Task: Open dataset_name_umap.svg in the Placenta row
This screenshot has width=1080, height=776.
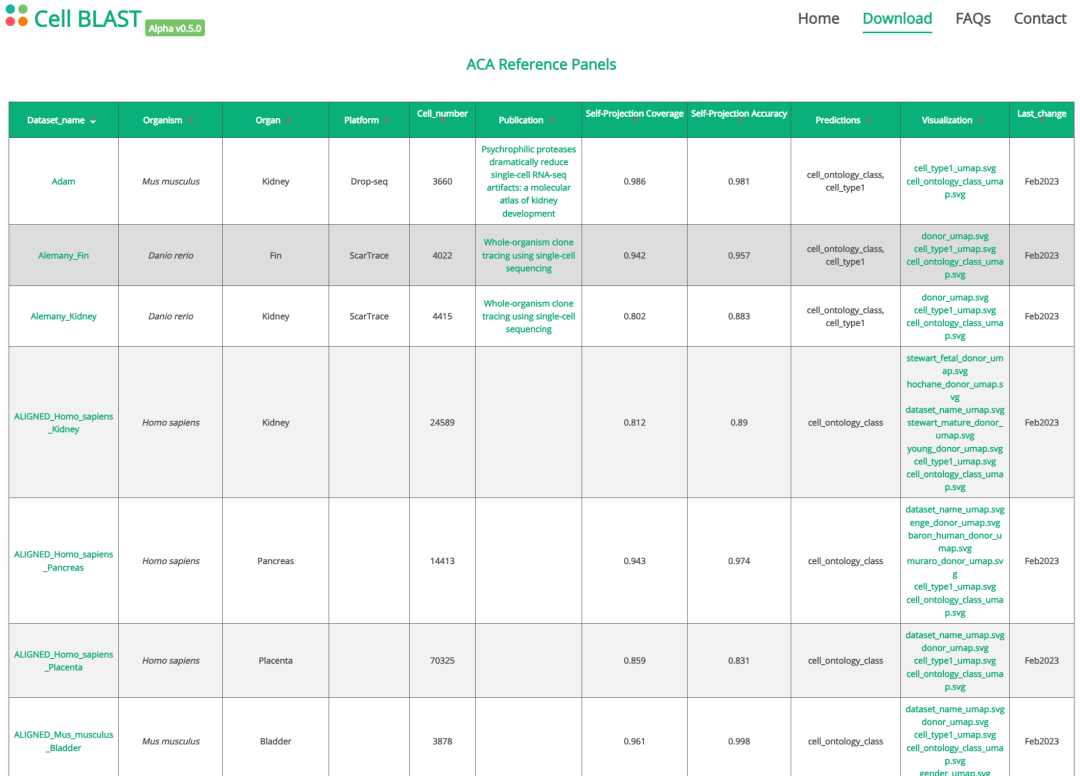Action: [x=955, y=636]
